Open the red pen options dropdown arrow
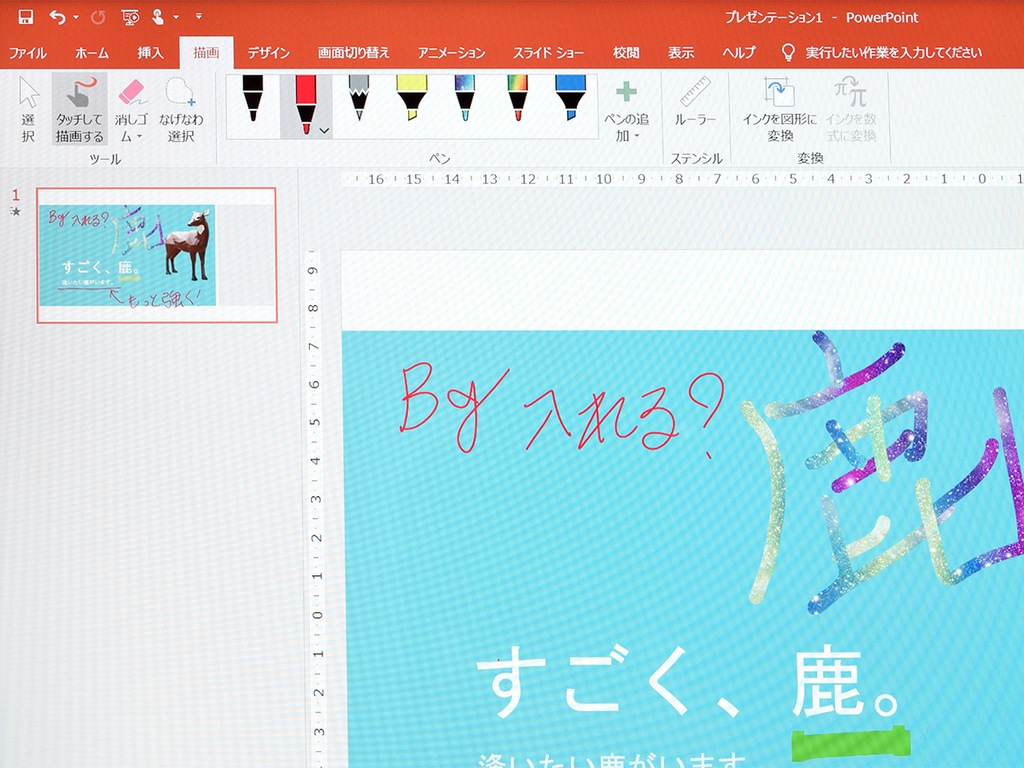 click(325, 131)
